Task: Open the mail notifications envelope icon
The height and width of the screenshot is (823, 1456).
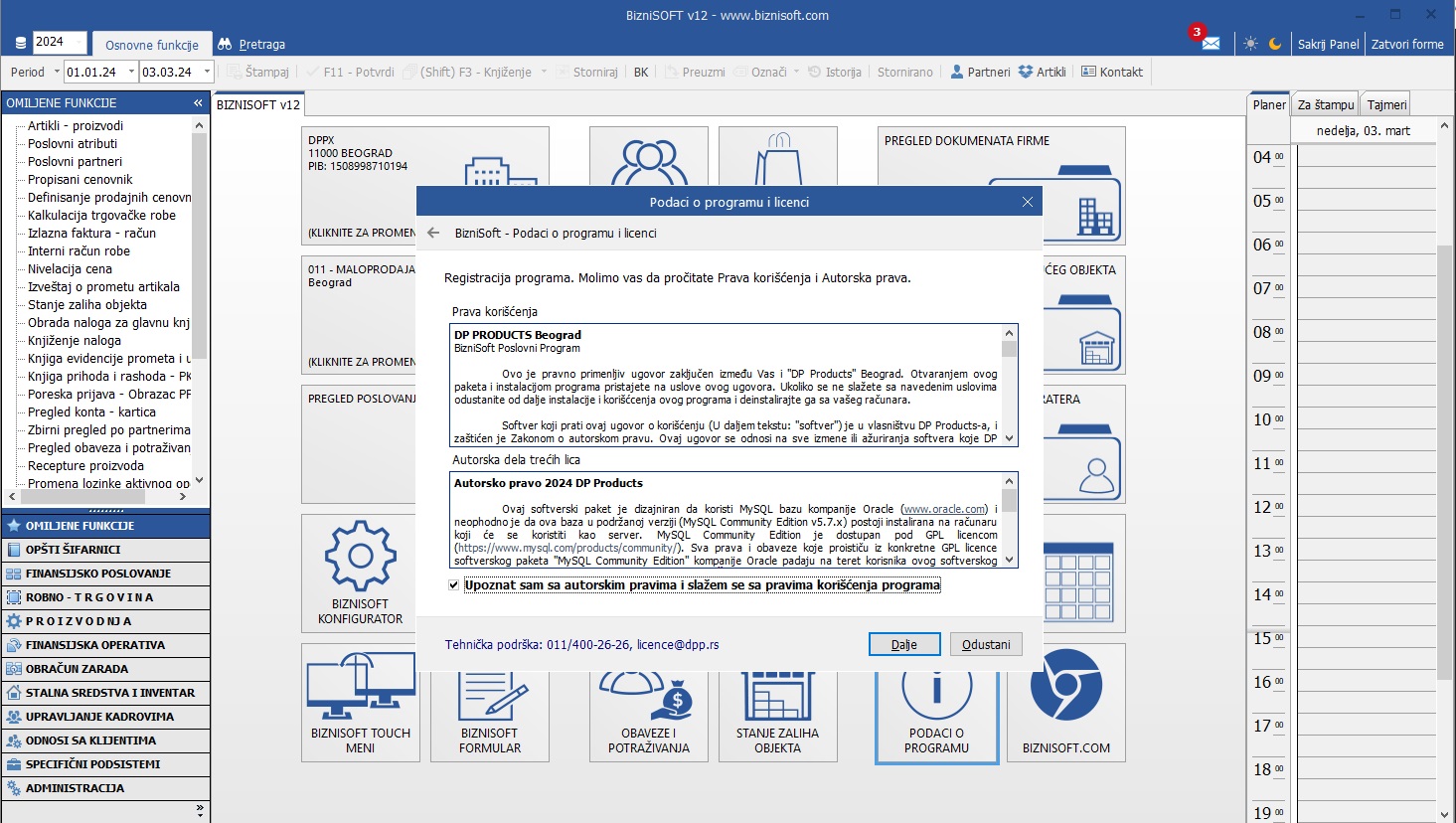Action: click(x=1210, y=43)
